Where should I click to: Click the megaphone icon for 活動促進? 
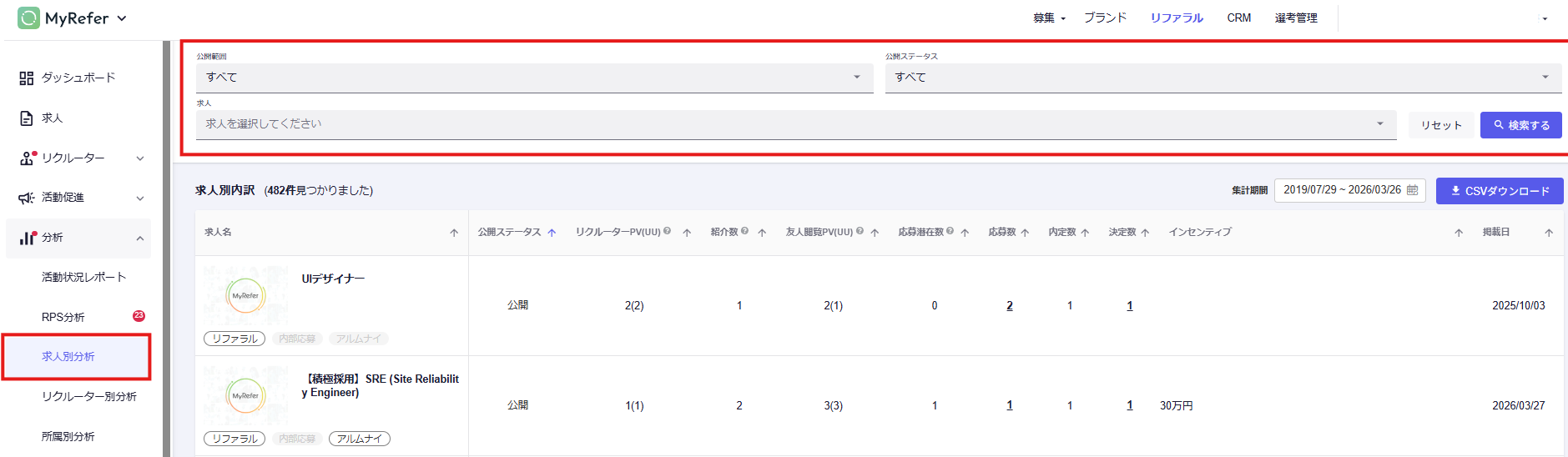tap(27, 198)
